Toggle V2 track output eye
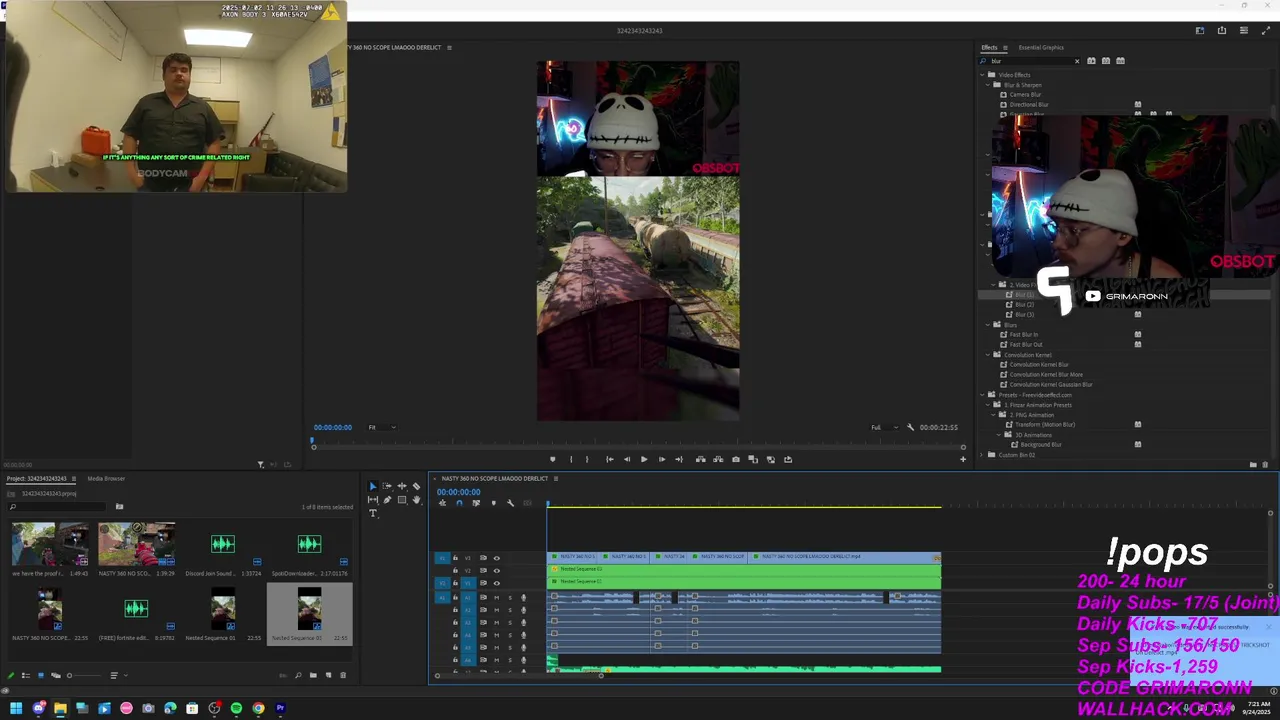Viewport: 1280px width, 720px height. (496, 570)
